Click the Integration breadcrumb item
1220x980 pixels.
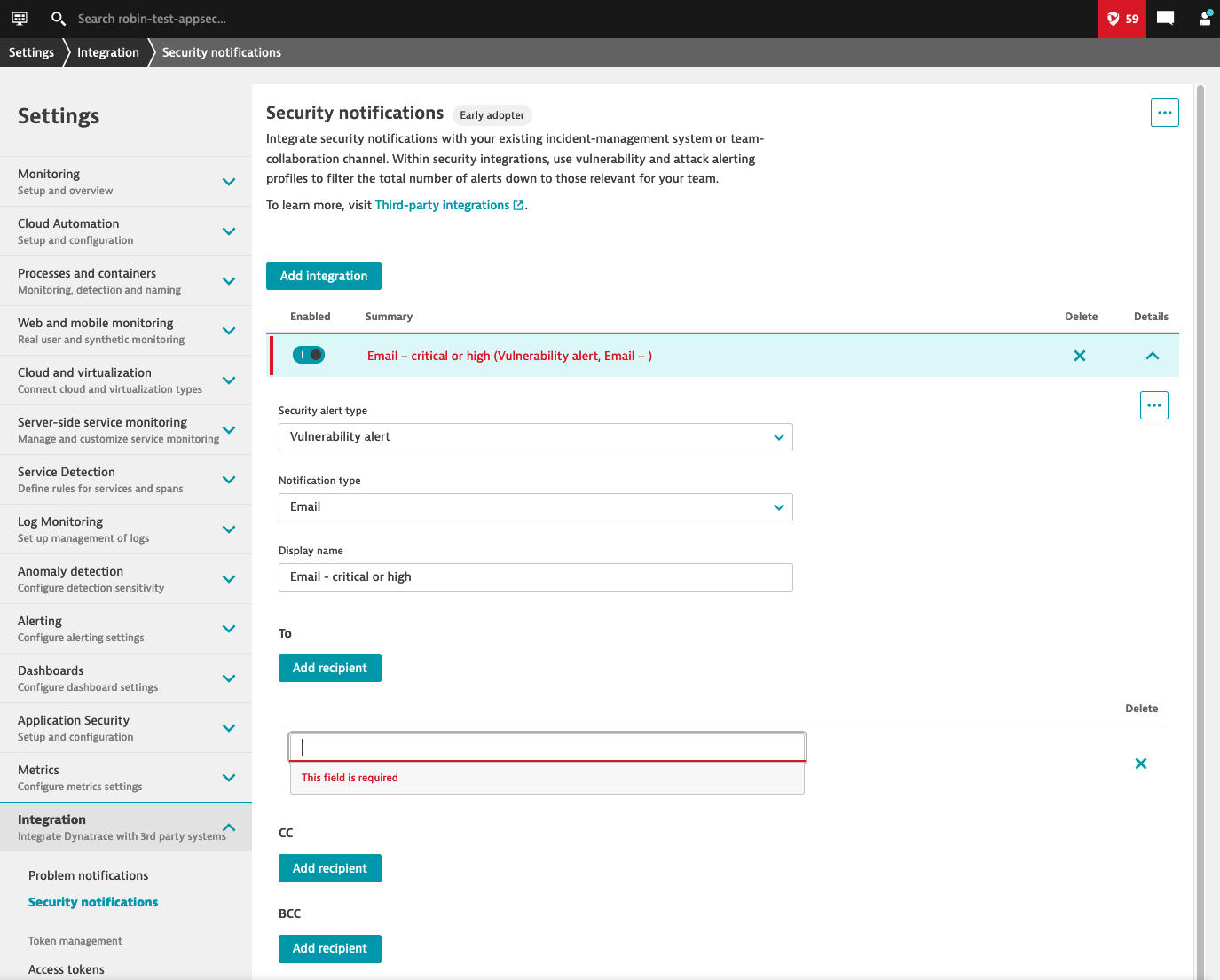(108, 52)
